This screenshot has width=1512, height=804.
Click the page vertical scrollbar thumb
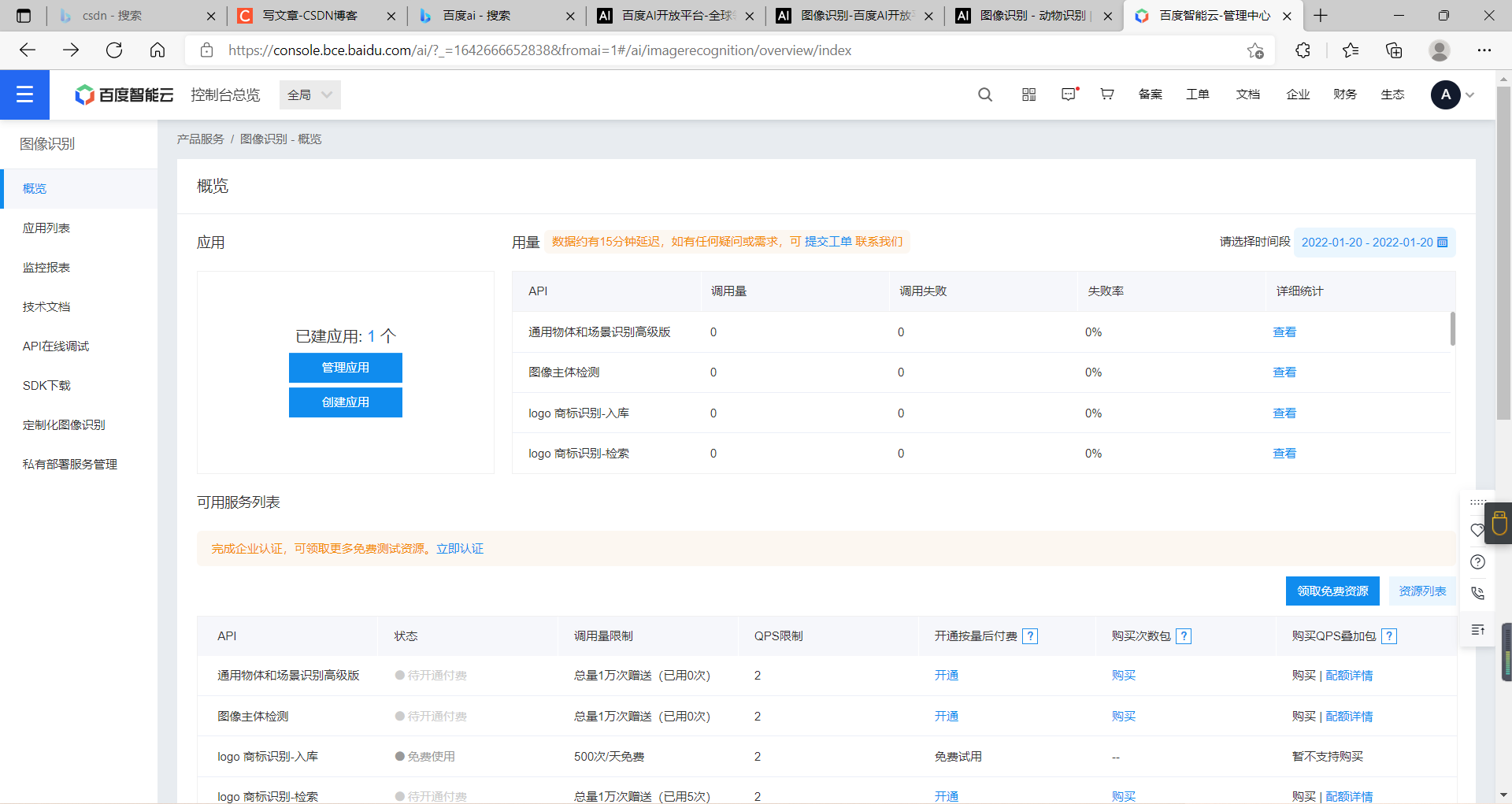pos(1503,253)
